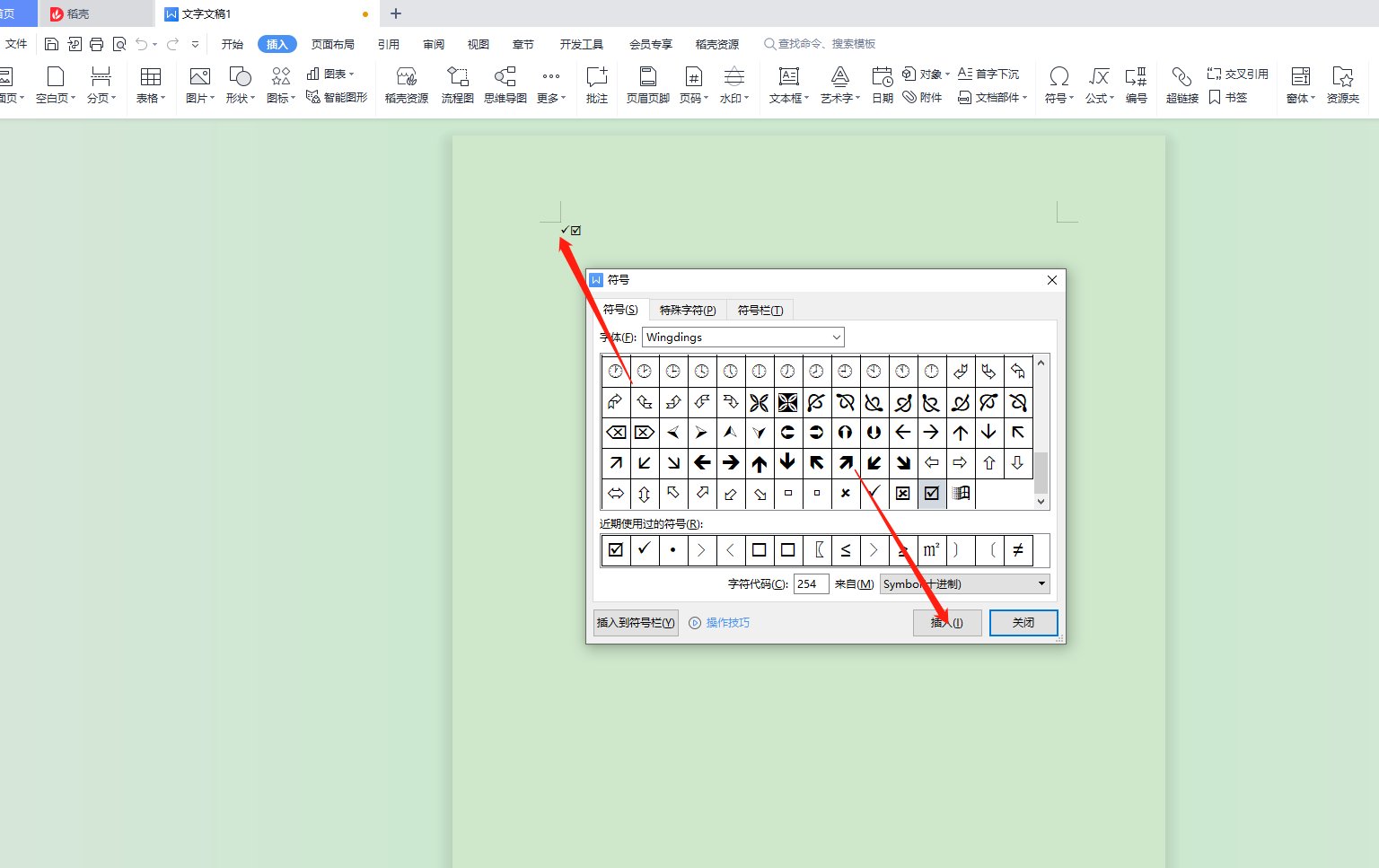Pick the ≤ recently used symbol

pos(846,550)
